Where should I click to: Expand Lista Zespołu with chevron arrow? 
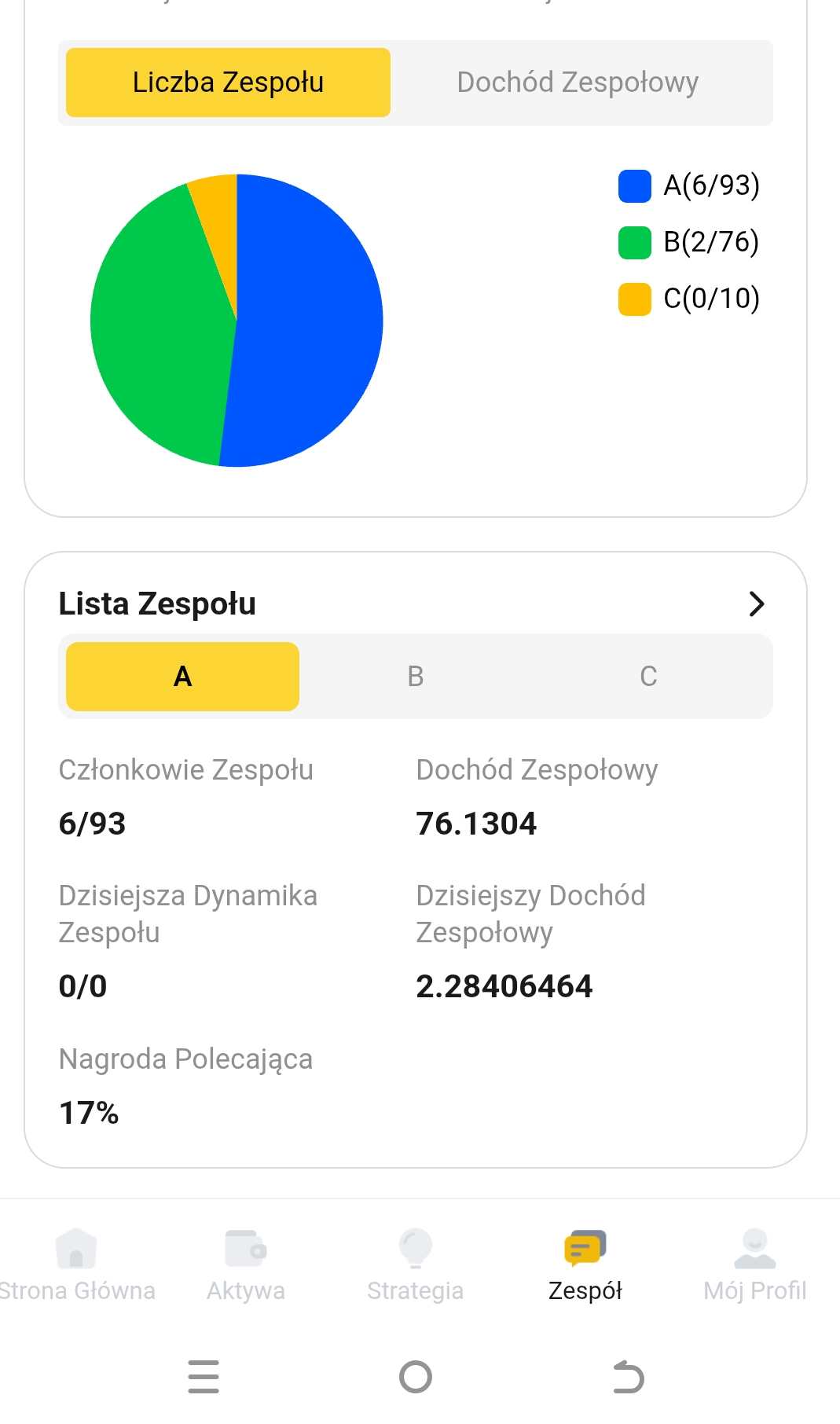point(756,604)
